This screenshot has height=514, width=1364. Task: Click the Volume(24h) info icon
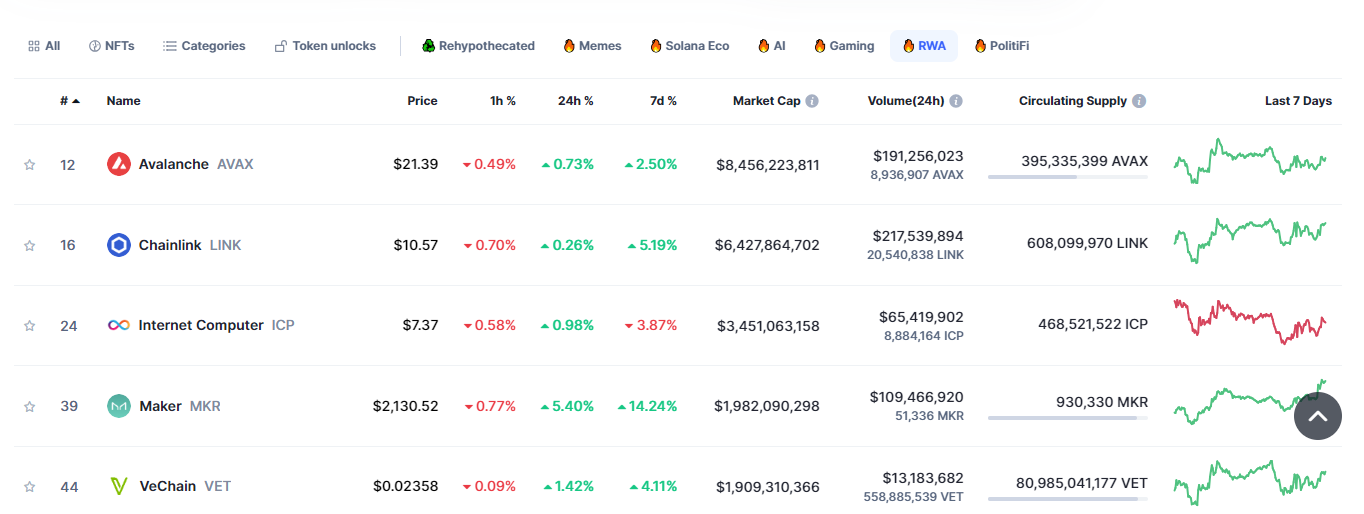coord(956,101)
